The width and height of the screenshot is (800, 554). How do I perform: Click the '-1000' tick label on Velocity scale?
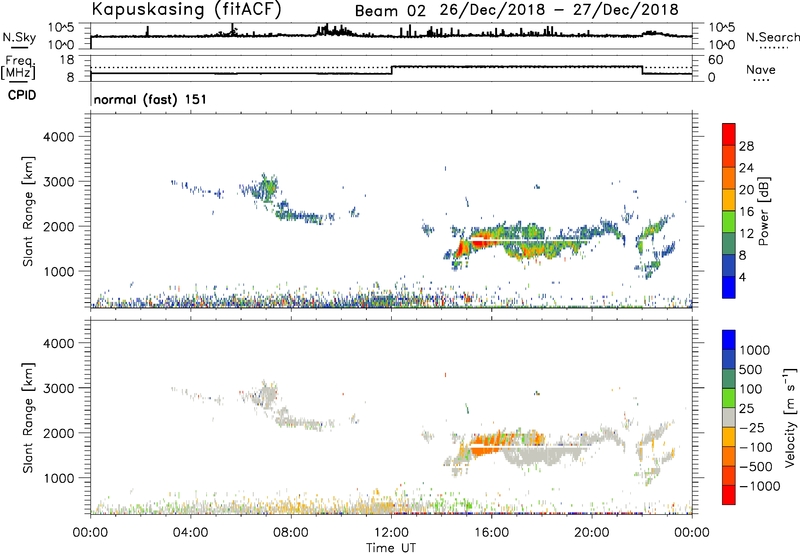pos(759,486)
